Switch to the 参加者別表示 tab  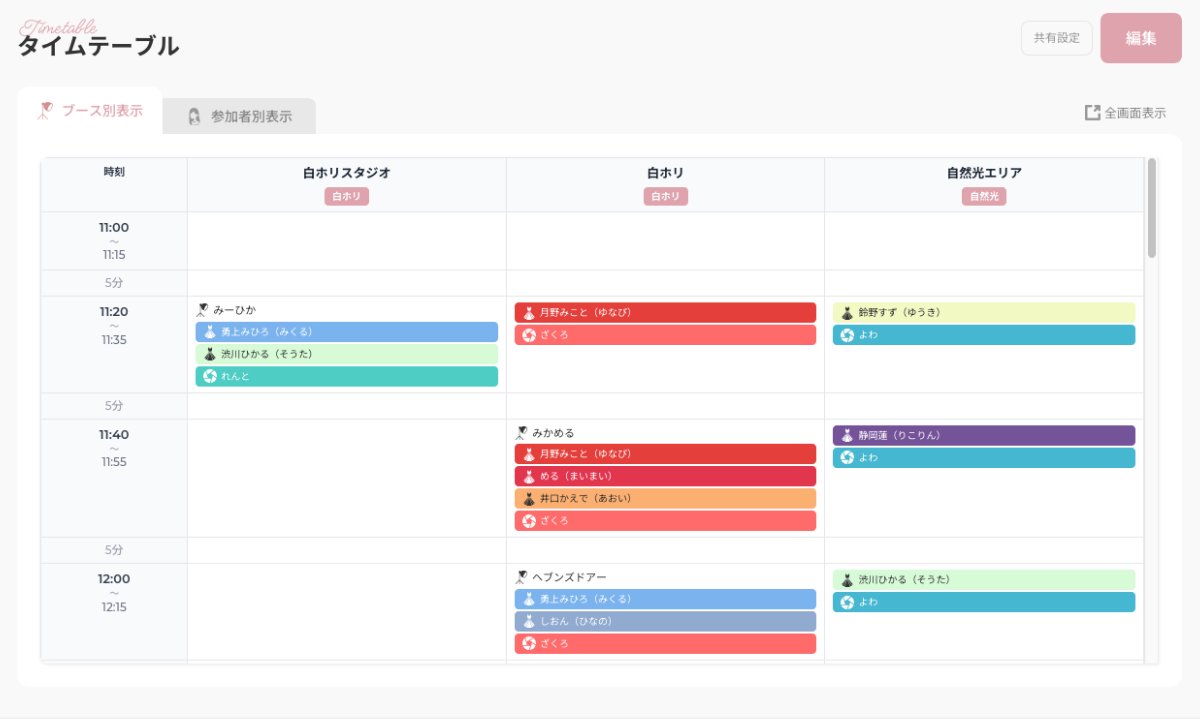(x=239, y=116)
